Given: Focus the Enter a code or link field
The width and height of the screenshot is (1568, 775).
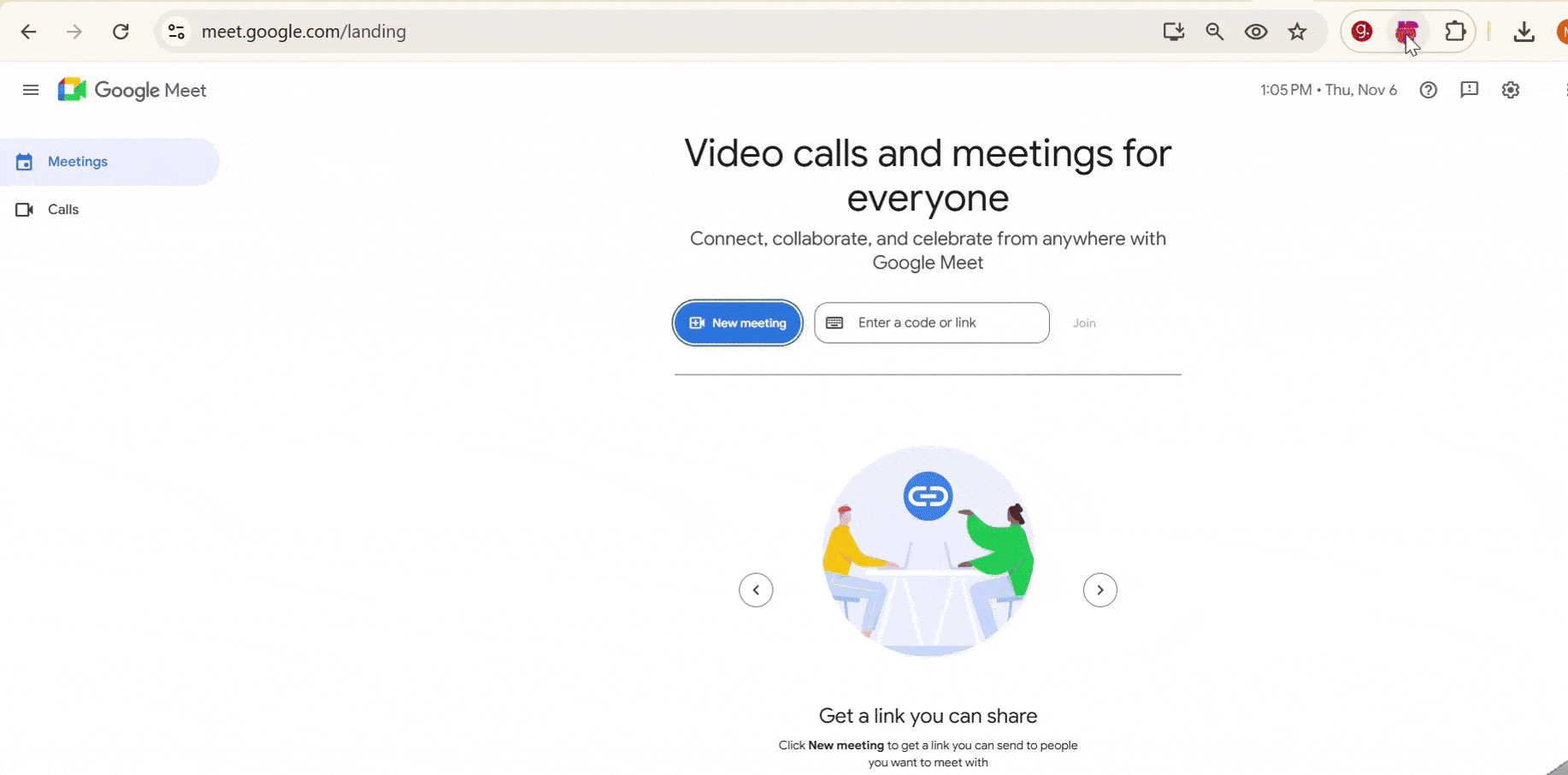Looking at the screenshot, I should pos(932,322).
